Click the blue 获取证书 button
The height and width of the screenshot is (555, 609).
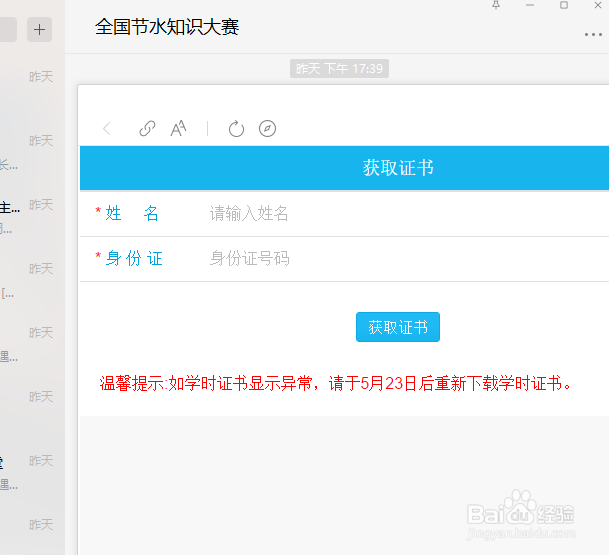point(398,327)
